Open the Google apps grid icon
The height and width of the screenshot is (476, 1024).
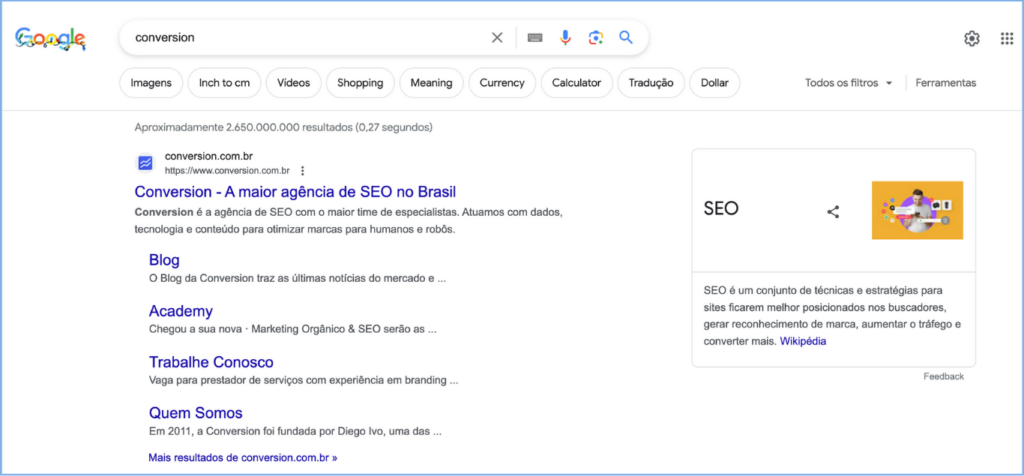point(1007,39)
